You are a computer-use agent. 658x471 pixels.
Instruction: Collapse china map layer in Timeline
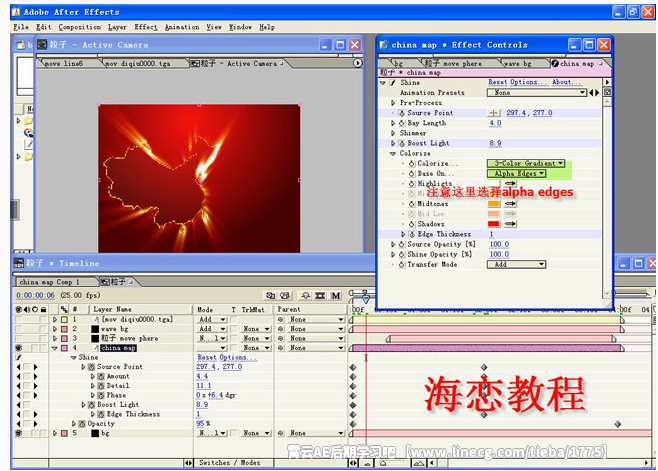coord(55,348)
